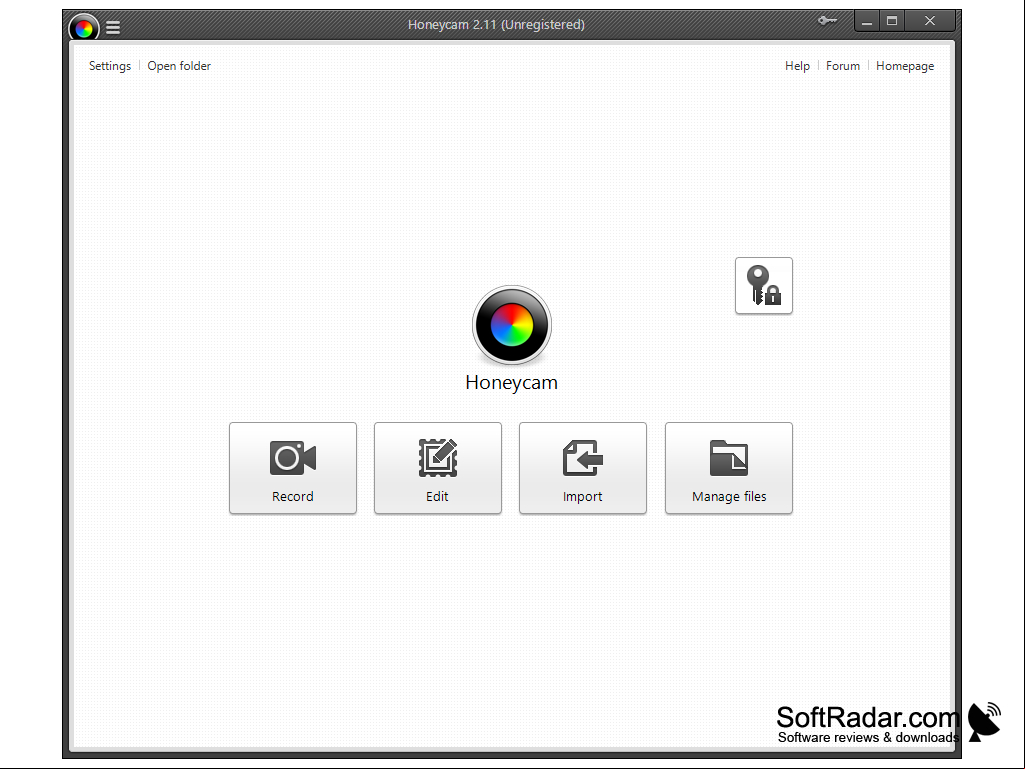1025x769 pixels.
Task: Click the large Honeycam color wheel logo
Action: pyautogui.click(x=512, y=325)
